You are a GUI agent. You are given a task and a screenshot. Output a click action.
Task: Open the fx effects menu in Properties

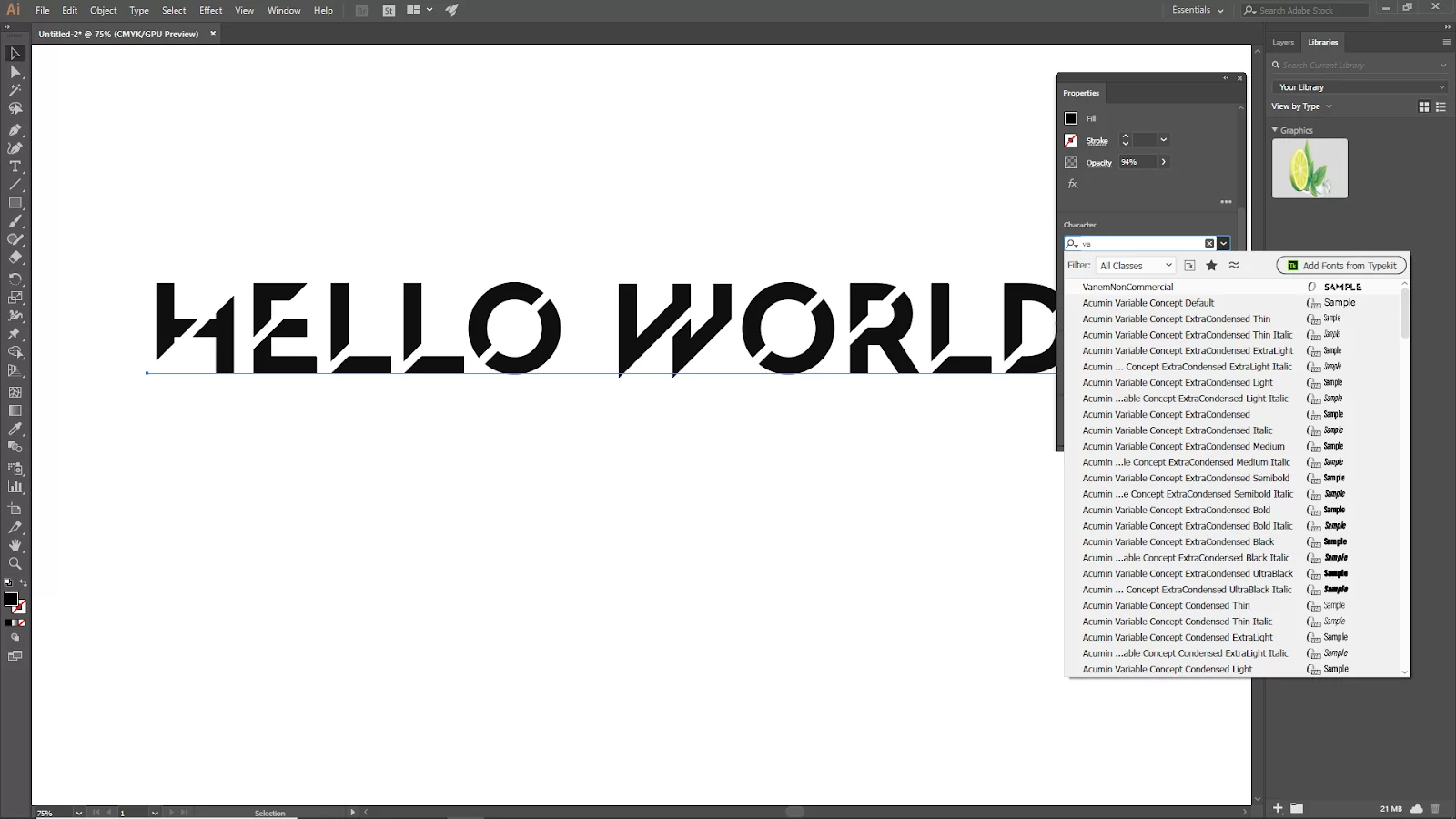(x=1073, y=184)
